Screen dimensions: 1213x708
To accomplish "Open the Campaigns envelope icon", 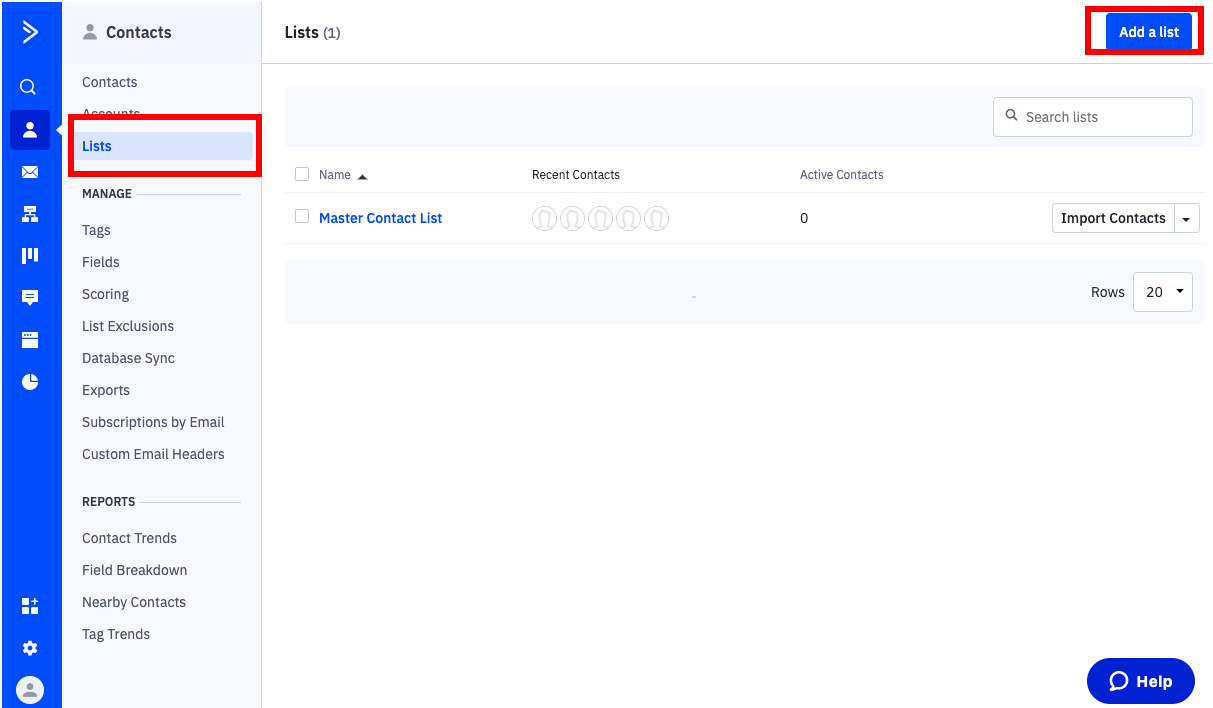I will (30, 172).
